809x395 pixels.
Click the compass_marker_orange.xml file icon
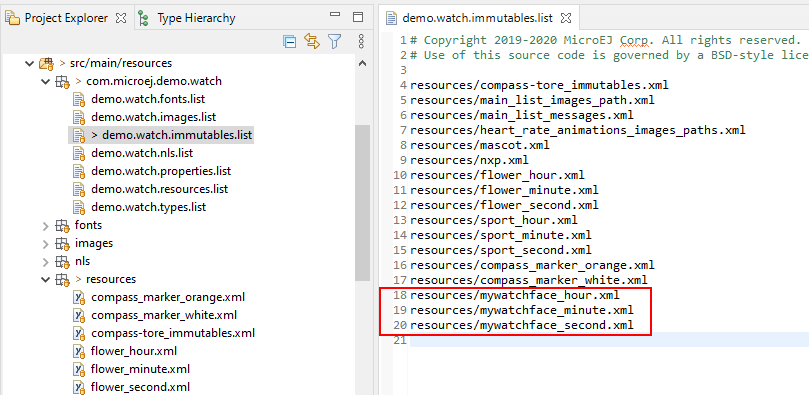click(x=79, y=298)
